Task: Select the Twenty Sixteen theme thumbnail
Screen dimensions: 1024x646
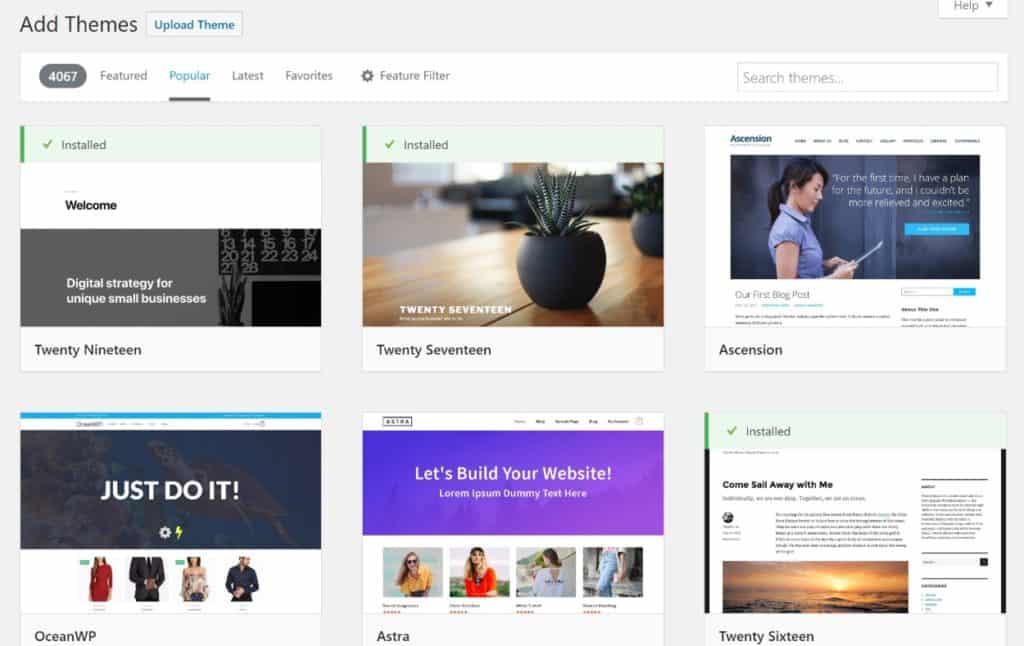Action: pyautogui.click(x=855, y=530)
